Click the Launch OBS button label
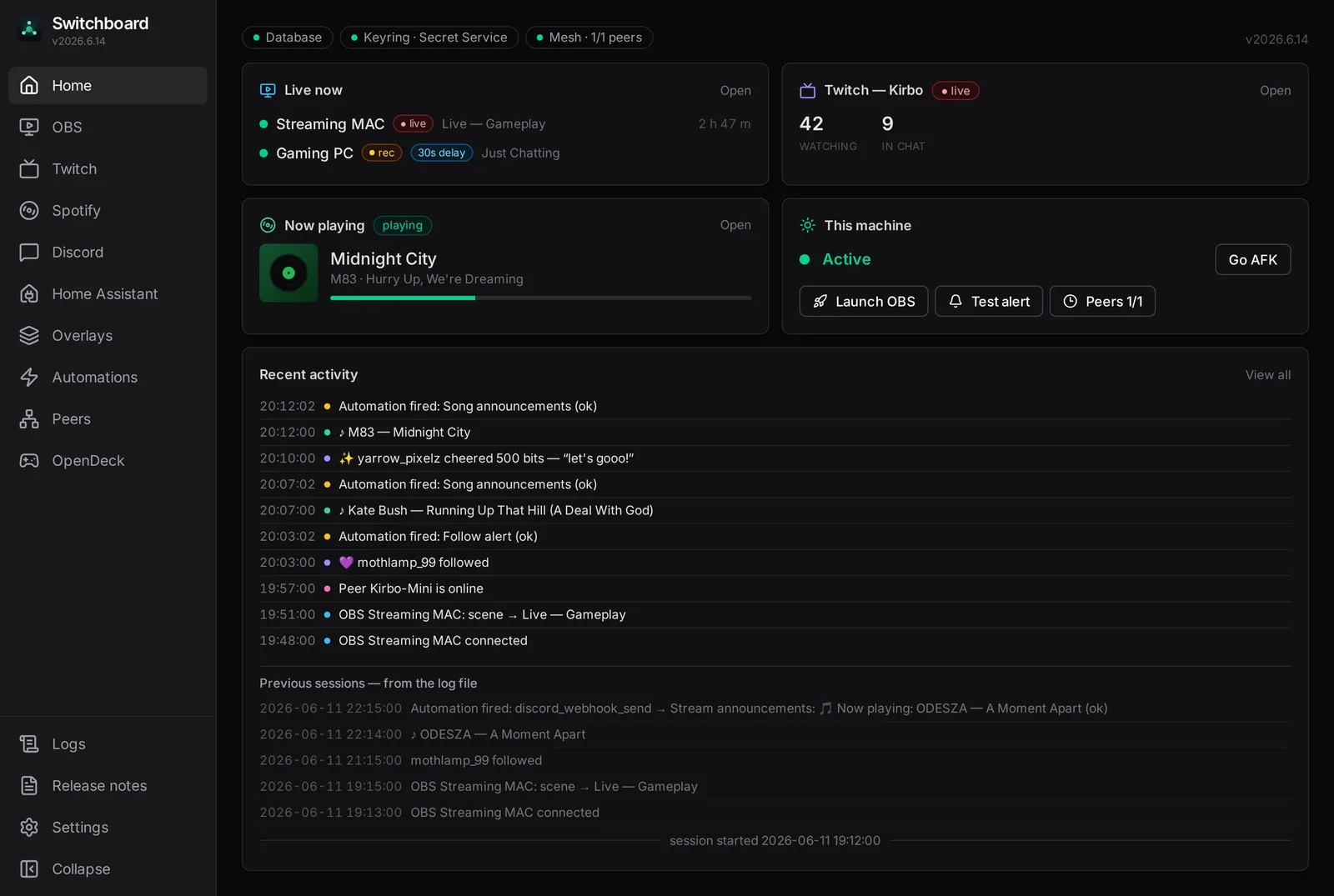 pyautogui.click(x=875, y=301)
